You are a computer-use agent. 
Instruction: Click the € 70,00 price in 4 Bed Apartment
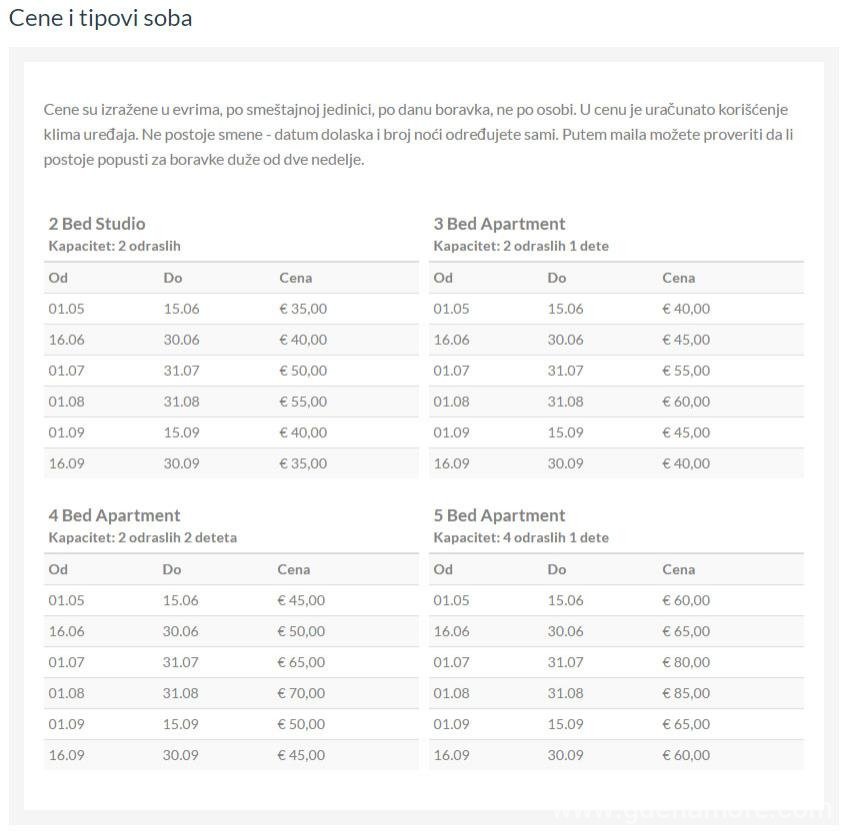tap(300, 693)
